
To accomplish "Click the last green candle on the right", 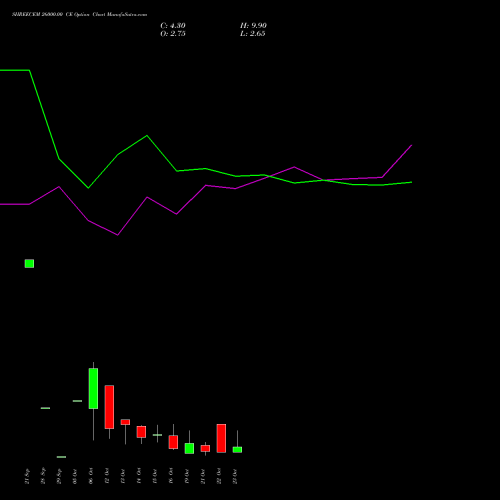I will pyautogui.click(x=237, y=450).
